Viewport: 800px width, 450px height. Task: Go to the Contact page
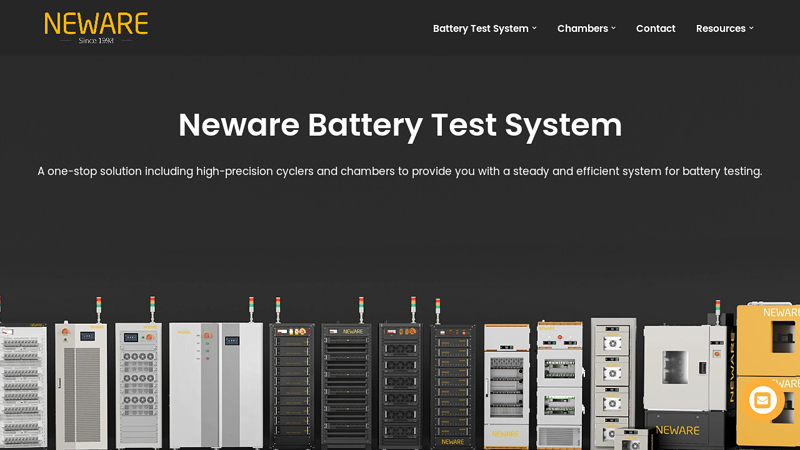coord(656,29)
